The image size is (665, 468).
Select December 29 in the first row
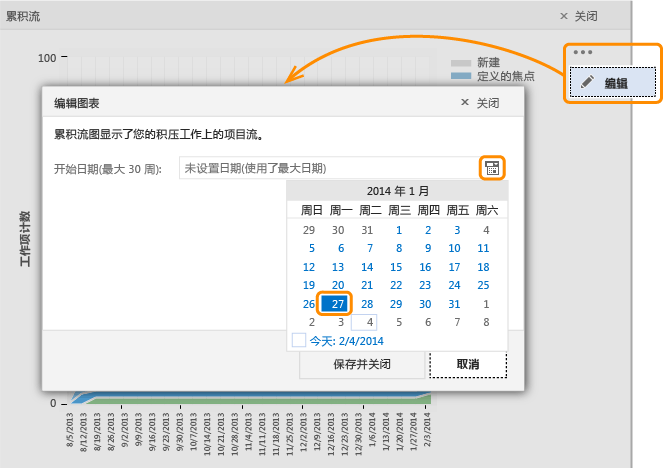pos(309,230)
